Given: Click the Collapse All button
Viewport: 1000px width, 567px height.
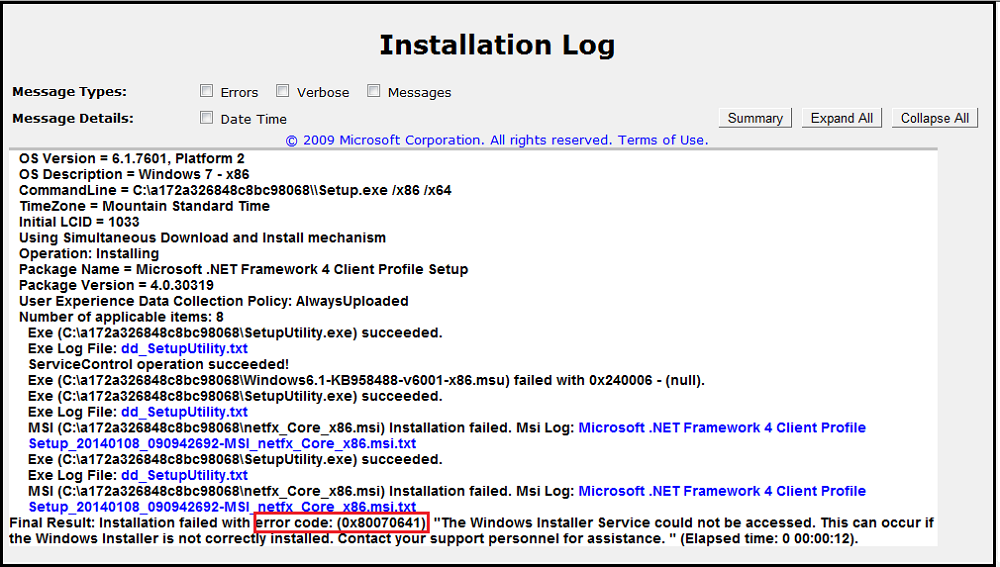Looking at the screenshot, I should tap(934, 118).
